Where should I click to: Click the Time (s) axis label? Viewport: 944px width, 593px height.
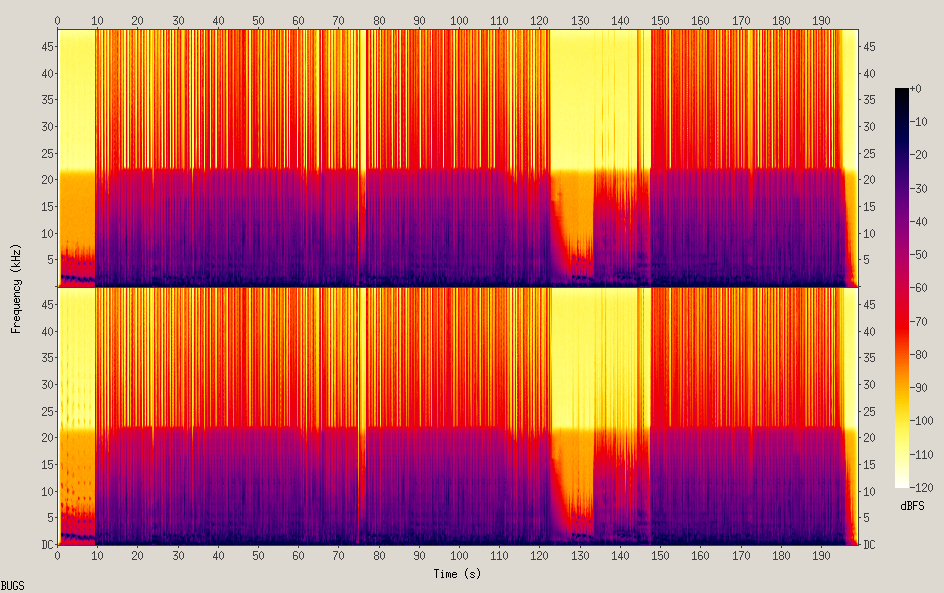click(458, 574)
